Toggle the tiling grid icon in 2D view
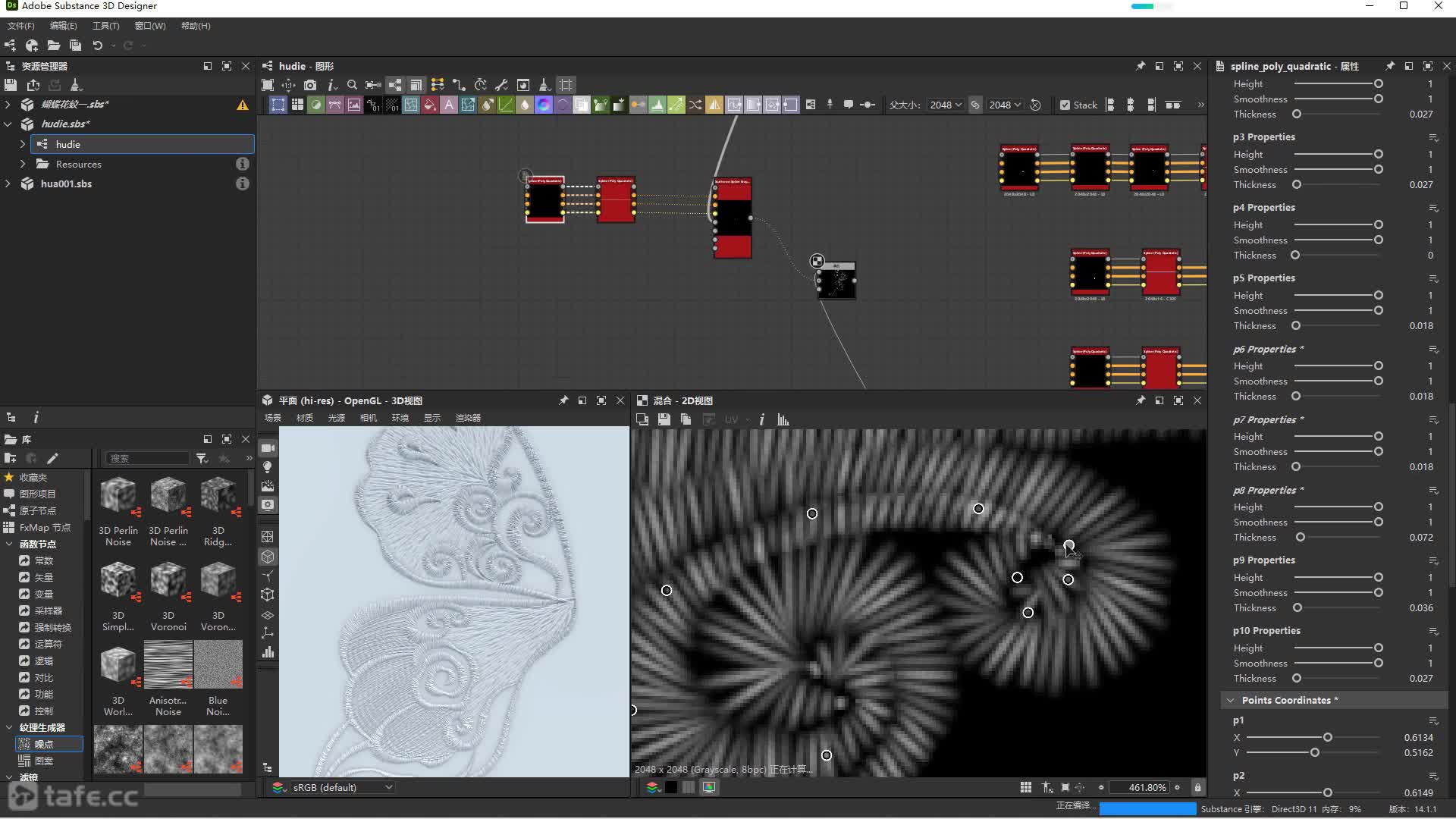Image resolution: width=1456 pixels, height=819 pixels. click(1026, 787)
